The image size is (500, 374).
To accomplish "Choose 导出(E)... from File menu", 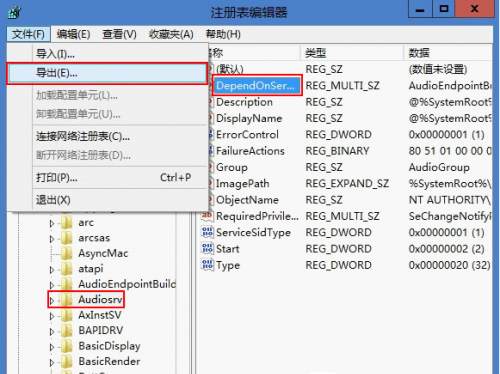I will tap(107, 73).
